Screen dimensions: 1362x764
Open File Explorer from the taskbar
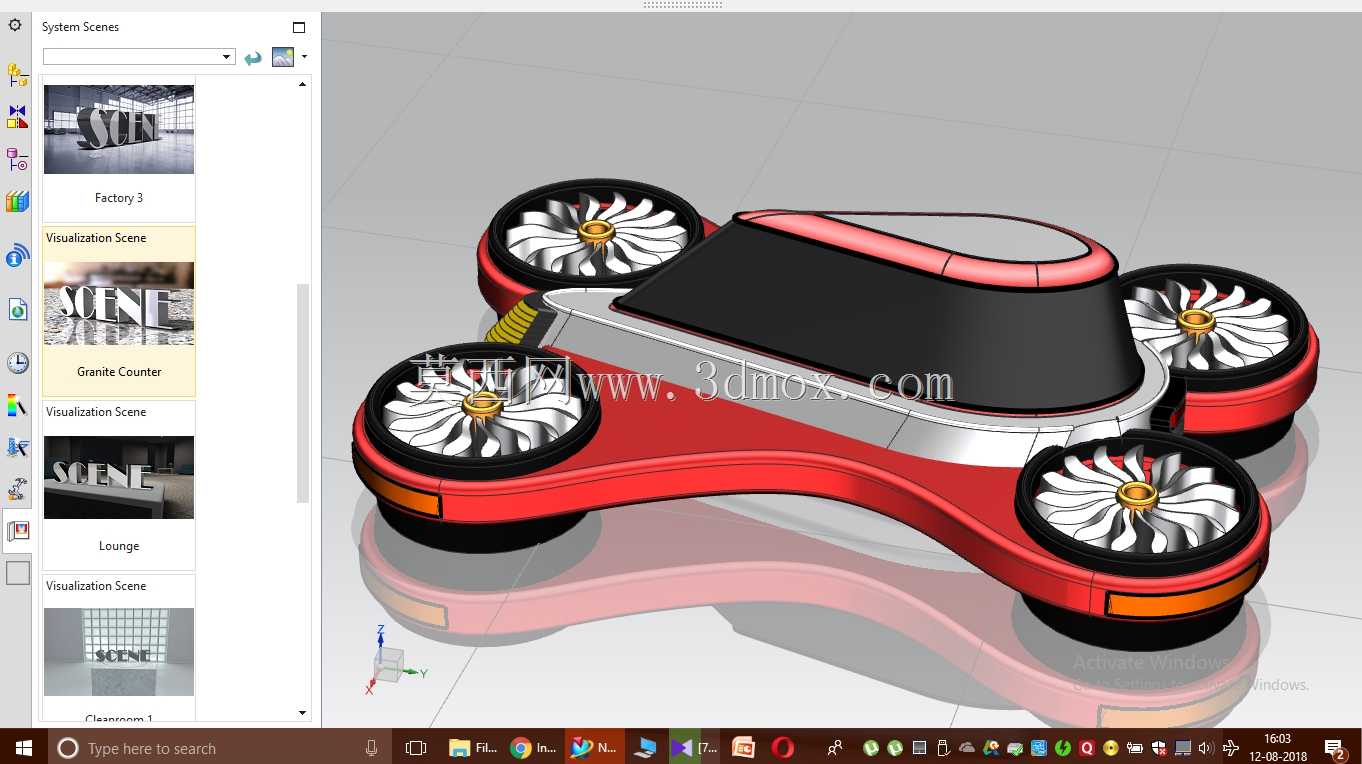(x=472, y=747)
